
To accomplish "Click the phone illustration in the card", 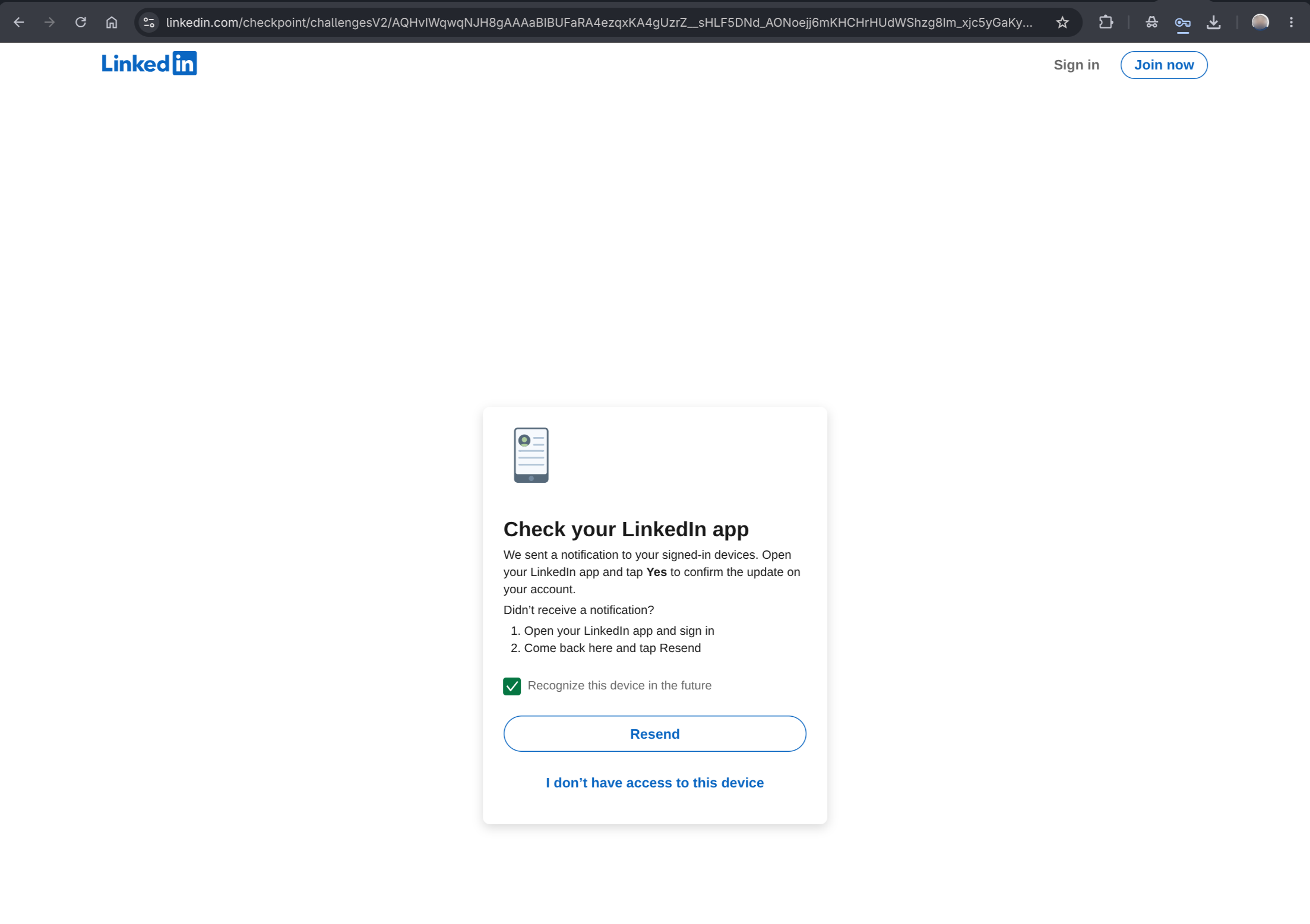I will click(531, 455).
